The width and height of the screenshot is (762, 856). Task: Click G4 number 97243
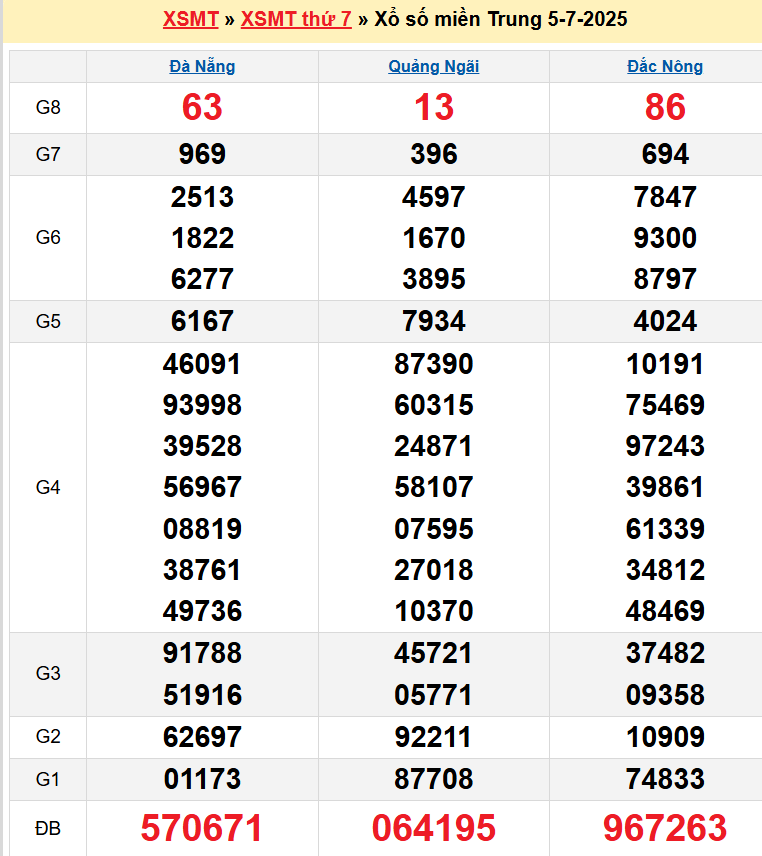[665, 447]
